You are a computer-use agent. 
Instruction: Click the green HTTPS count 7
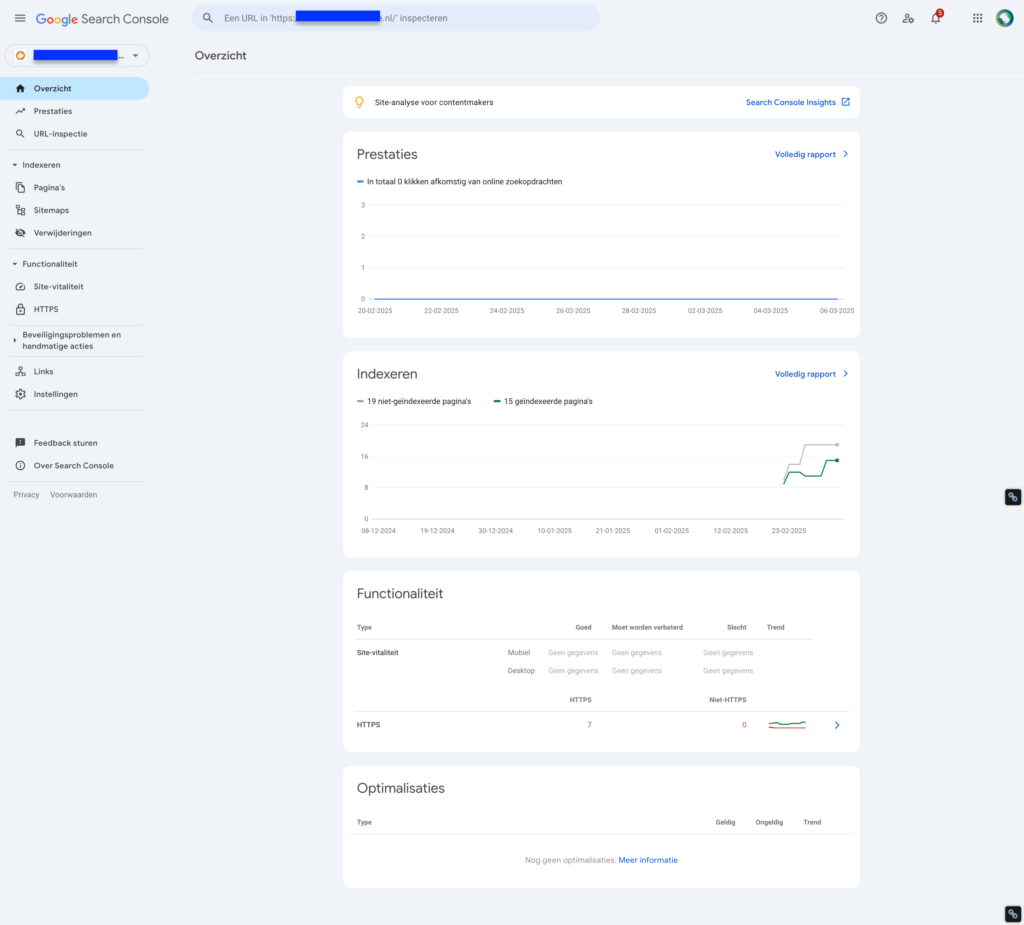(589, 725)
